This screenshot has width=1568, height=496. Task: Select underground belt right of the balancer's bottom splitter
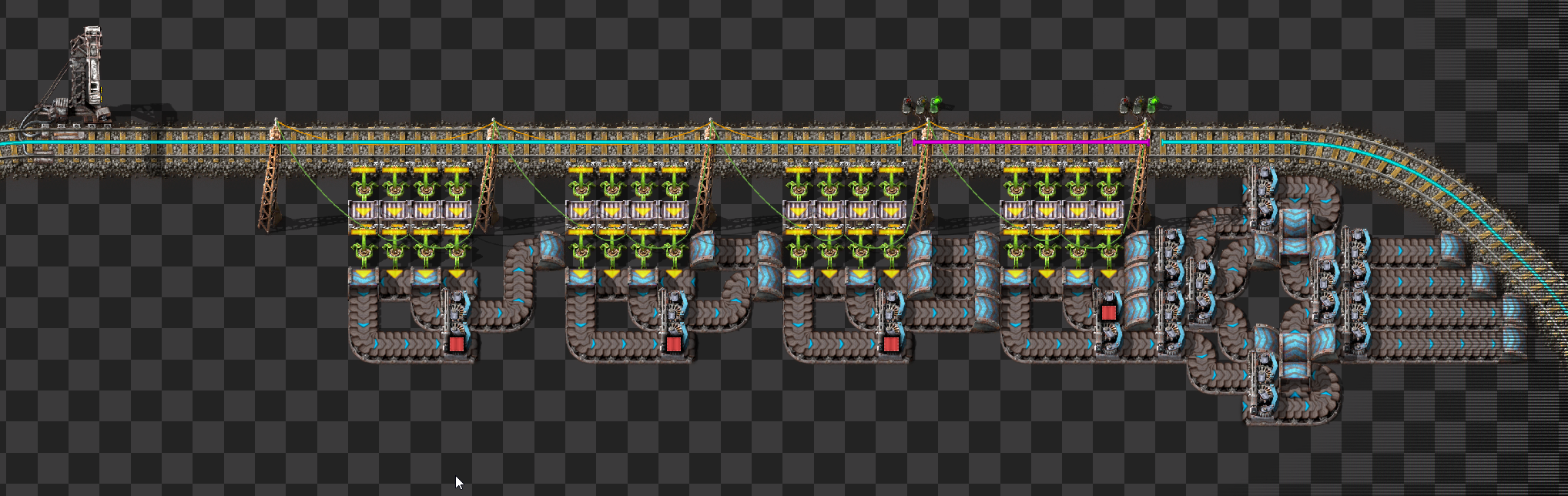(x=1295, y=370)
